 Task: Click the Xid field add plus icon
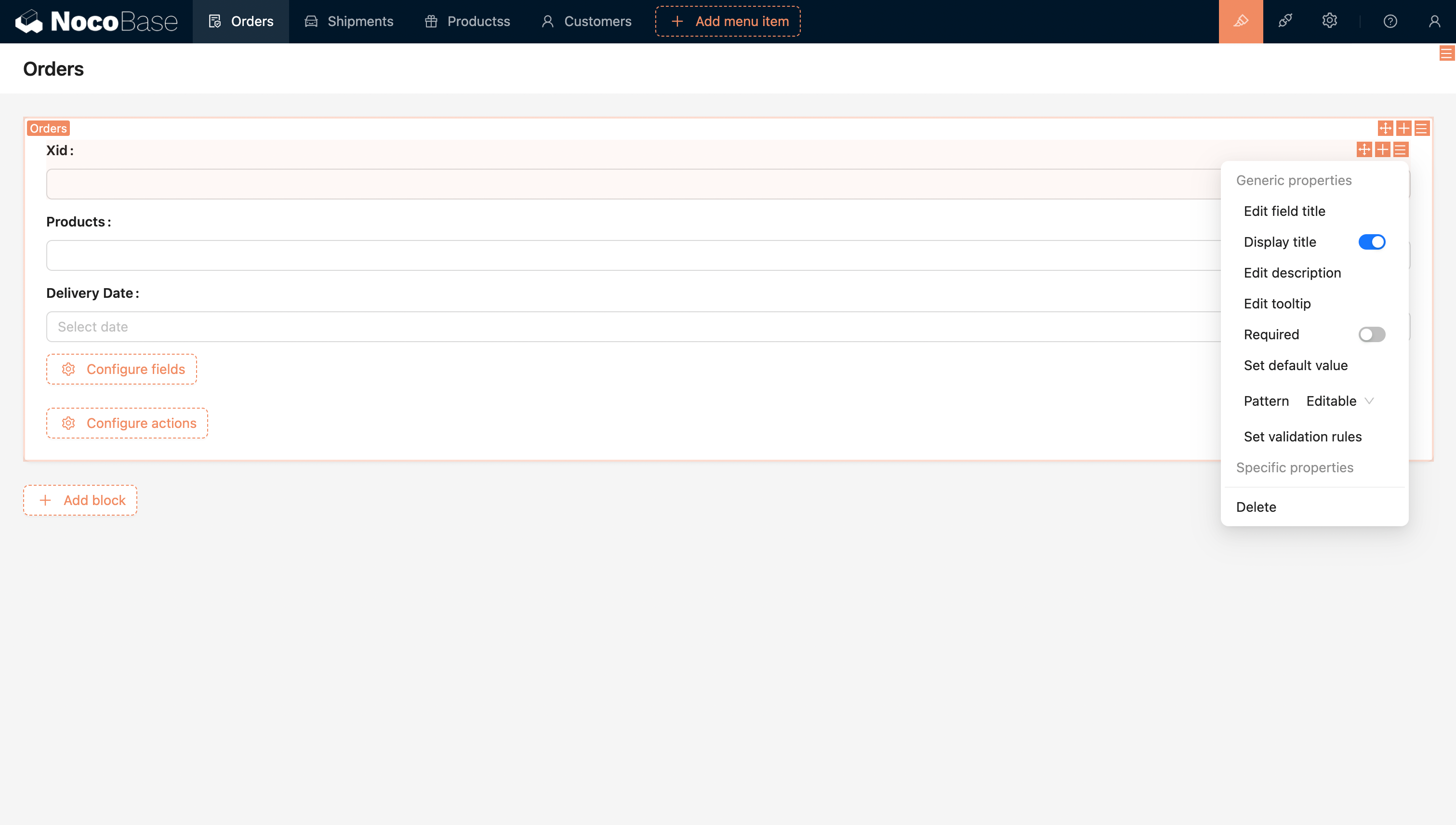[1382, 149]
